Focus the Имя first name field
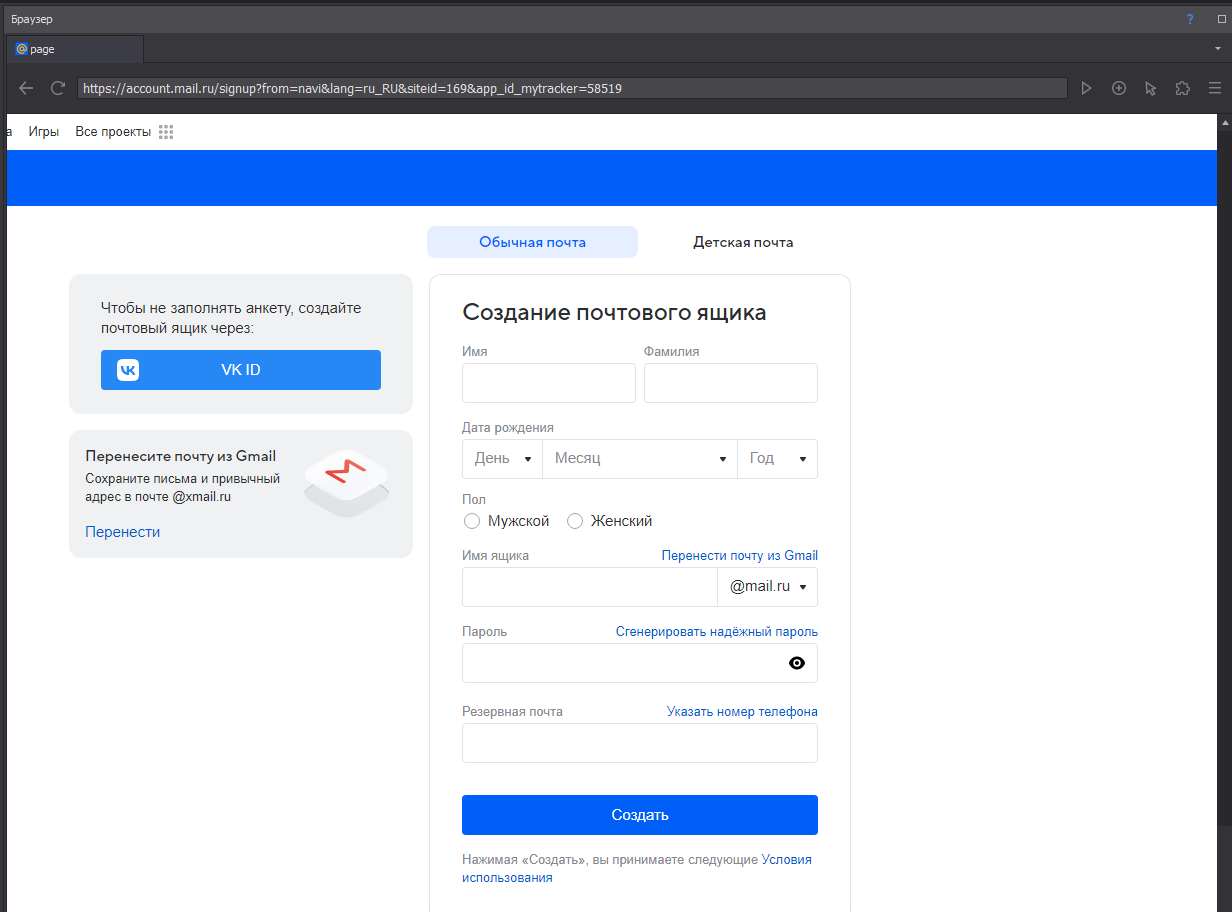This screenshot has height=912, width=1232. coord(549,383)
